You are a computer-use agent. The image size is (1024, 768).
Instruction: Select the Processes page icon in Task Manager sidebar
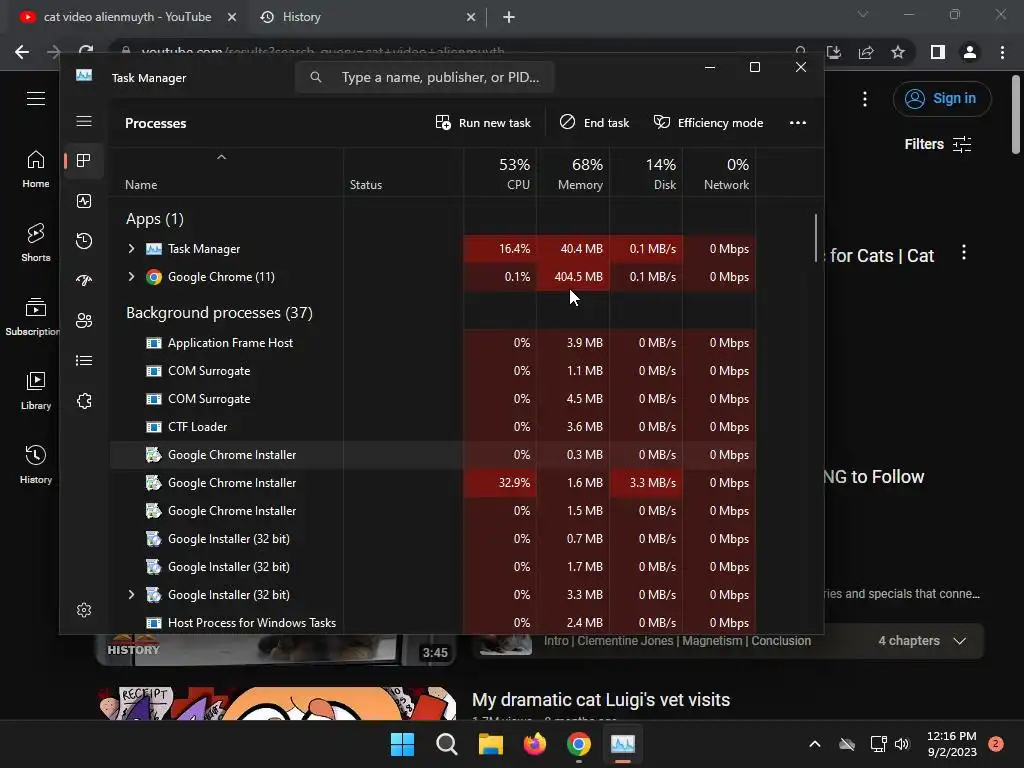[84, 161]
